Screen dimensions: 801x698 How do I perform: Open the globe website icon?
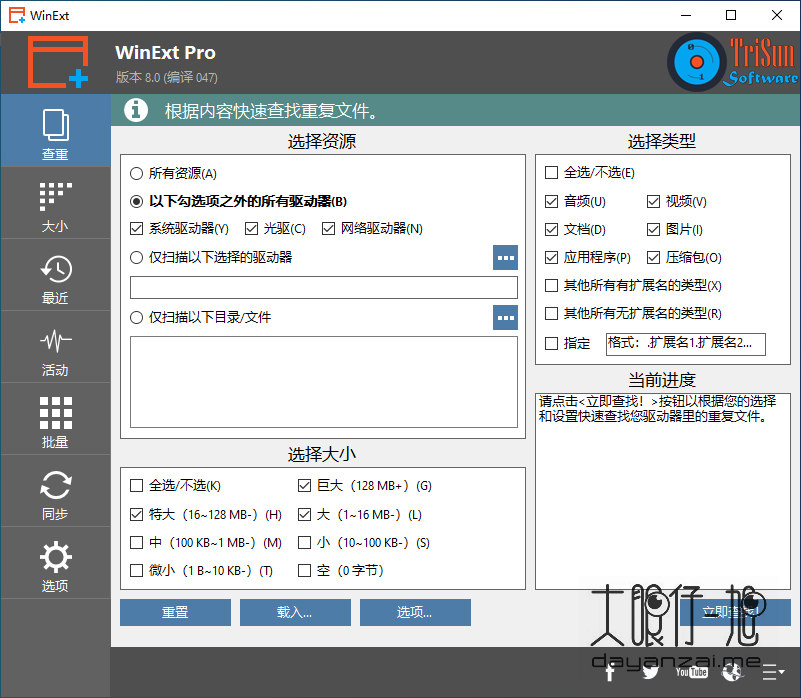[732, 672]
